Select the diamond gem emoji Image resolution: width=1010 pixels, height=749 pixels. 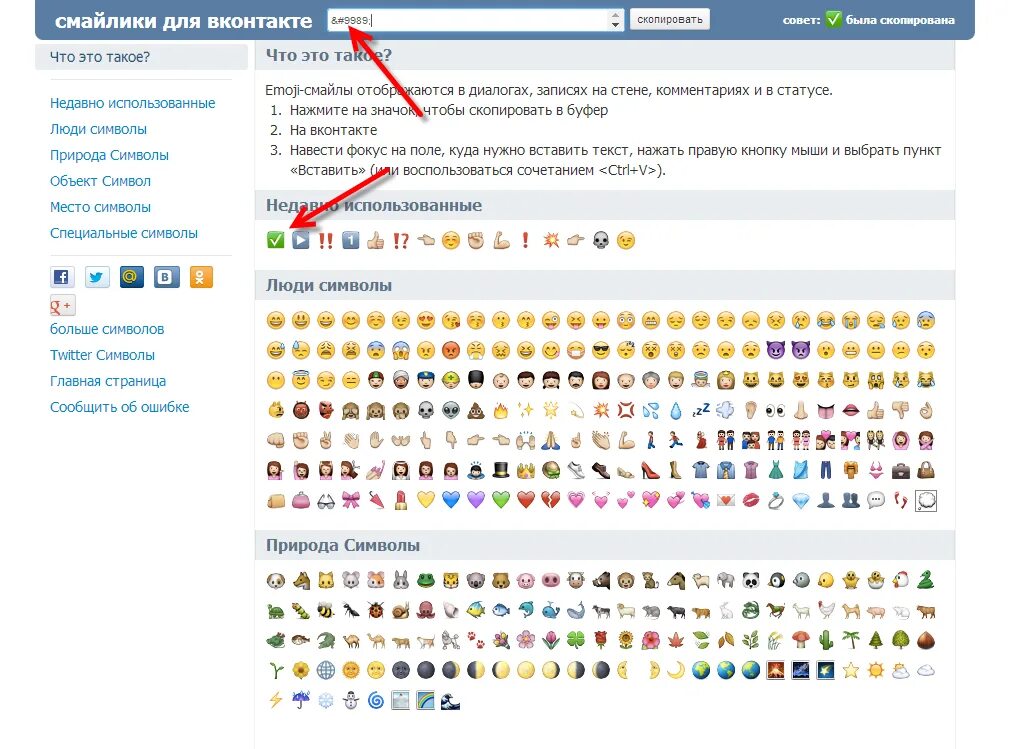click(x=801, y=500)
